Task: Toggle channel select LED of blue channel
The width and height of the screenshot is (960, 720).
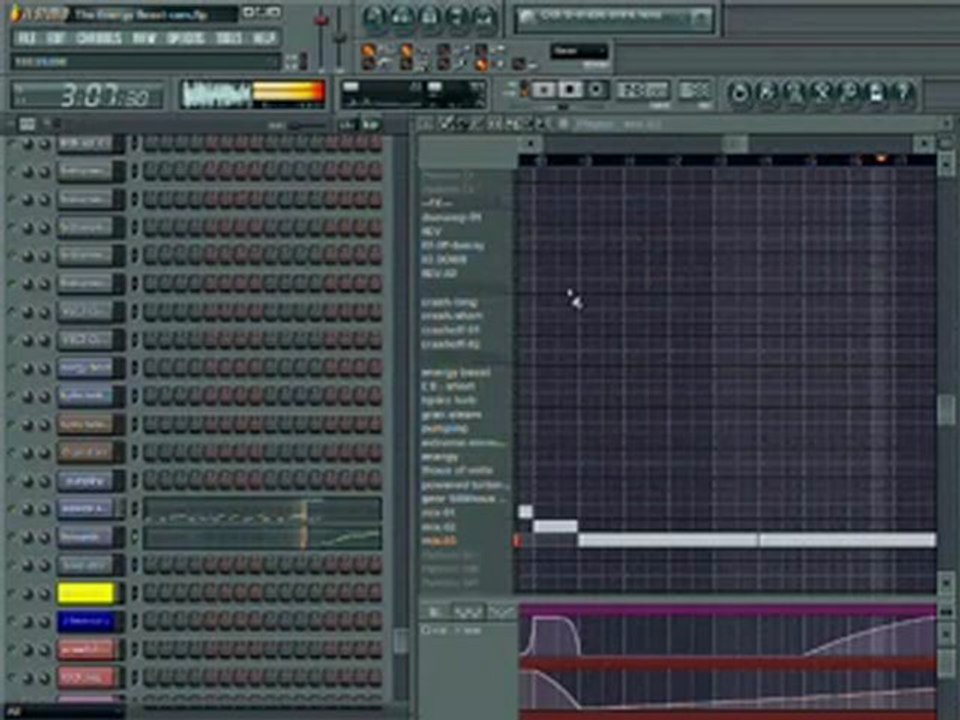Action: [x=134, y=621]
